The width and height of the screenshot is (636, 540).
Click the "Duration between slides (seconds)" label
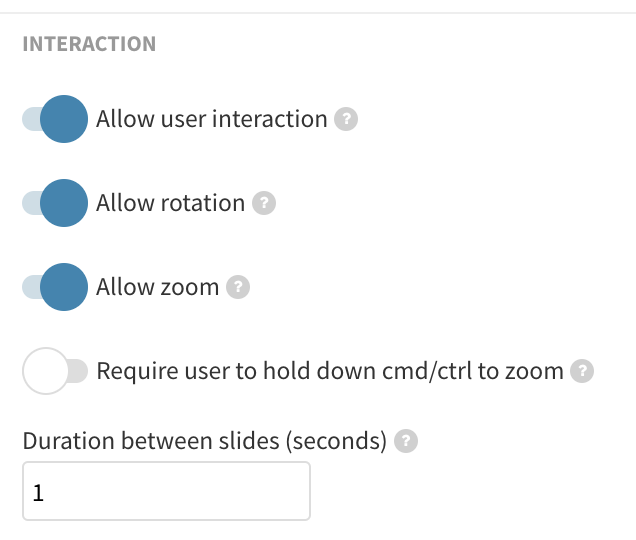coord(204,442)
